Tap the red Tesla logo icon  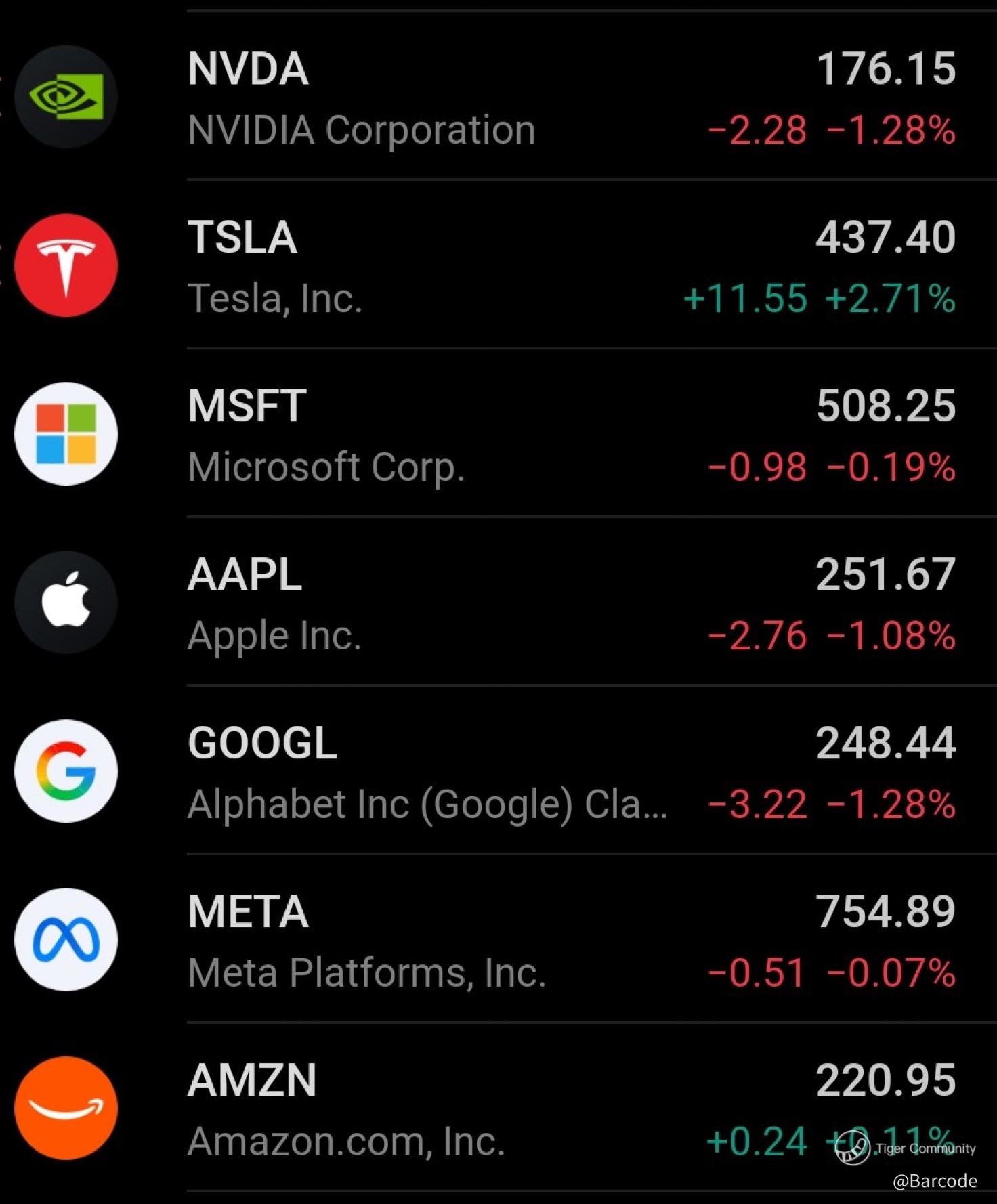click(x=66, y=265)
